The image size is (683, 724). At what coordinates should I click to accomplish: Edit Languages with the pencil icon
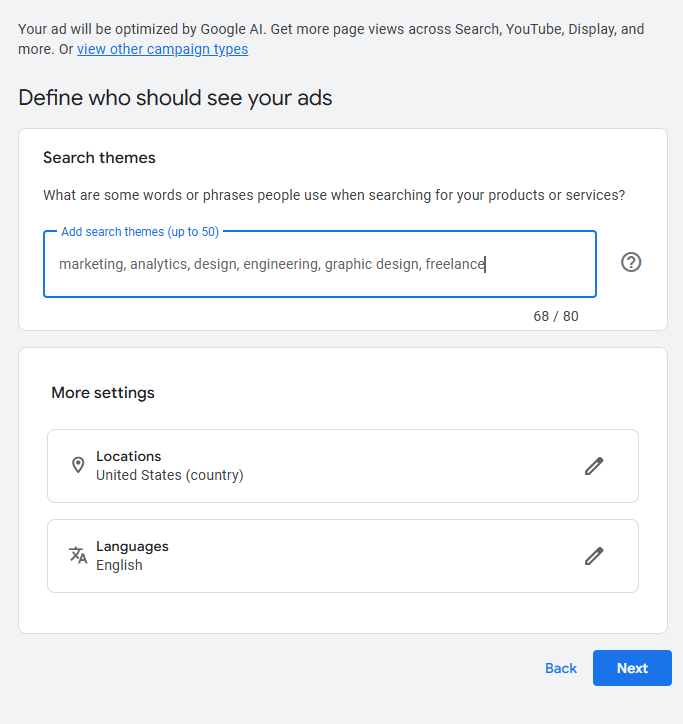(594, 556)
